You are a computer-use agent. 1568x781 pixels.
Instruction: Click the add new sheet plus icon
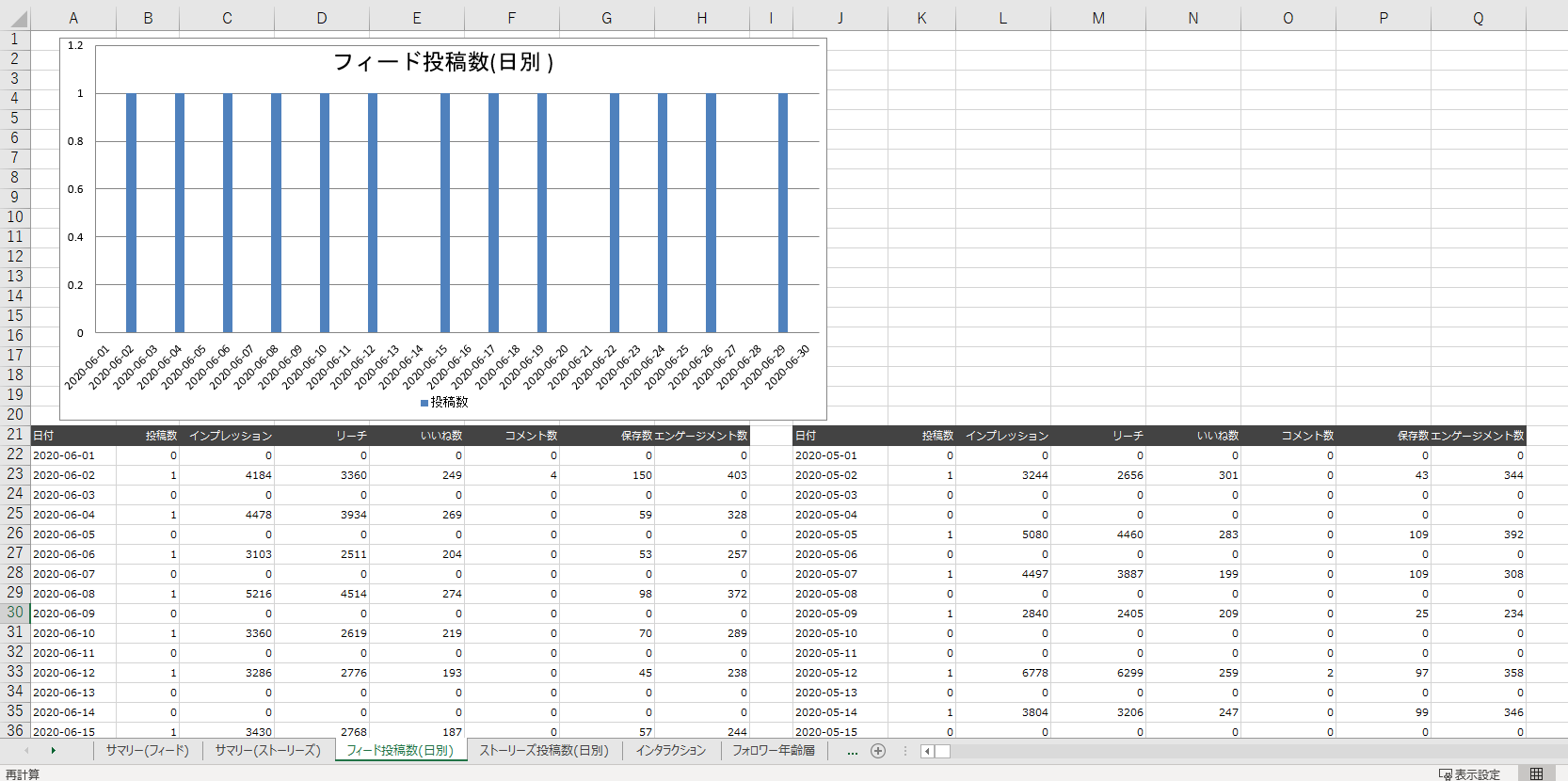(x=878, y=751)
